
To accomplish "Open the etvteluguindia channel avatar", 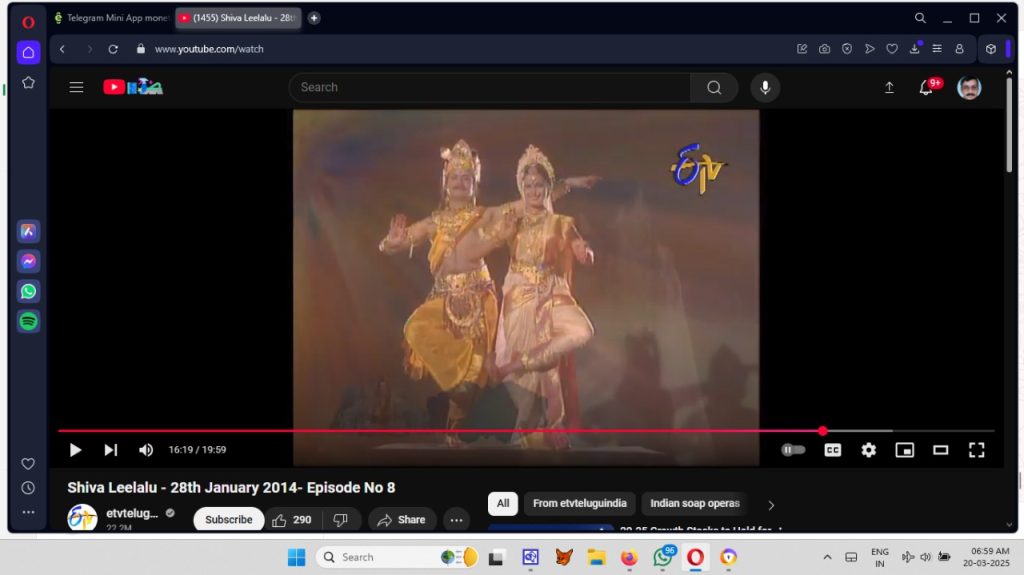I will coord(82,518).
